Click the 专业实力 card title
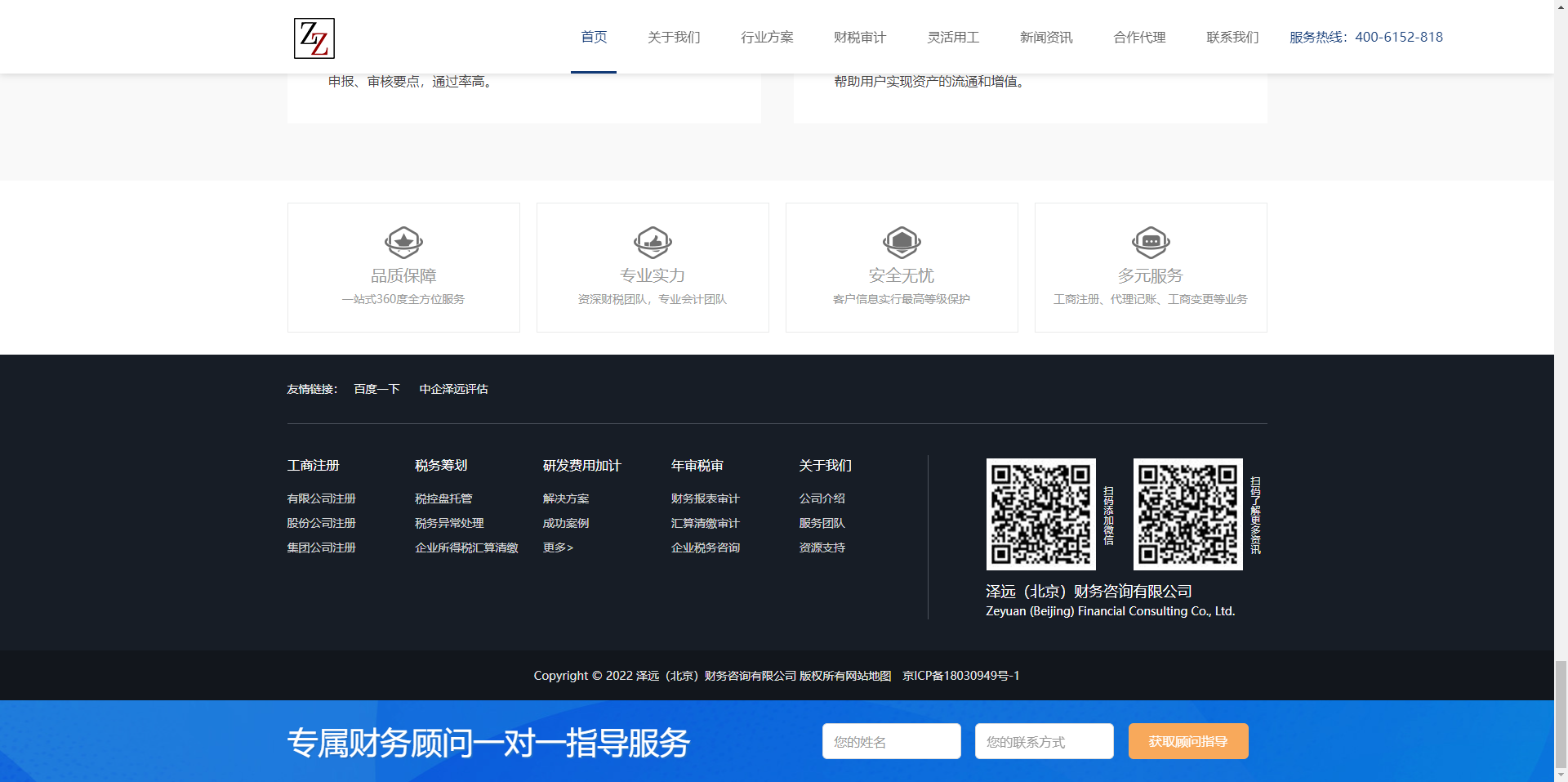The image size is (1568, 782). (x=653, y=275)
